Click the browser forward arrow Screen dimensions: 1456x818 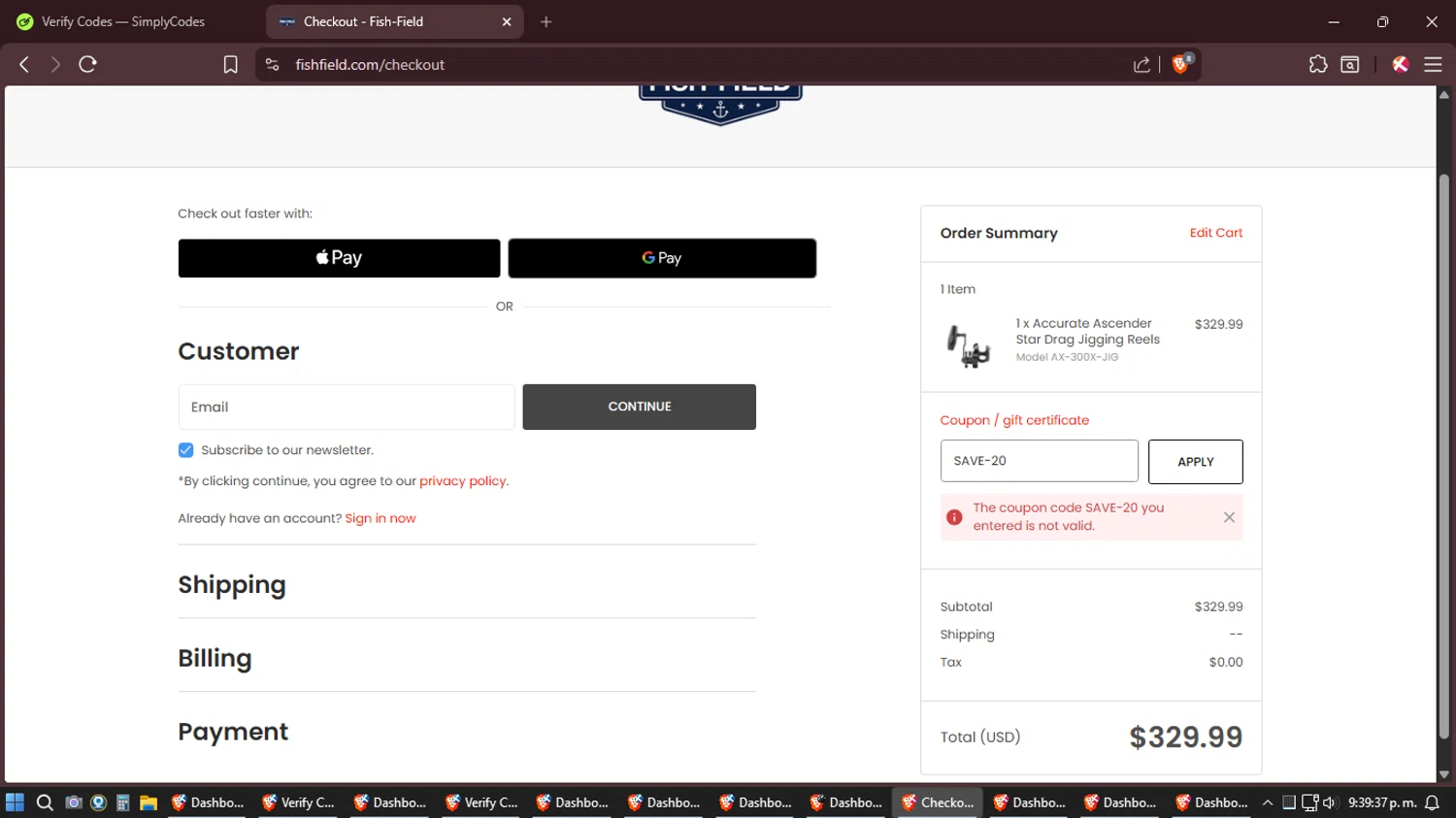point(55,64)
